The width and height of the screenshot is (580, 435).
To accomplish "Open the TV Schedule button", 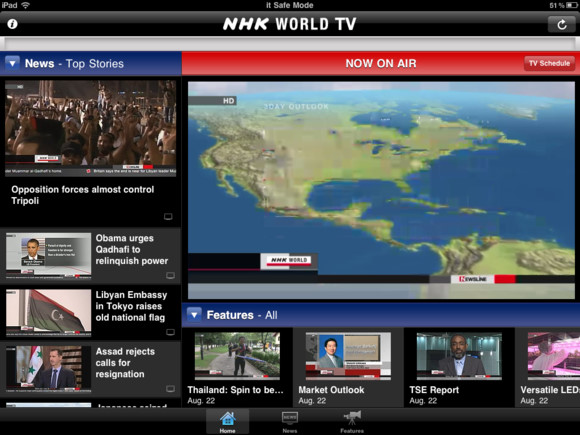I will point(549,63).
